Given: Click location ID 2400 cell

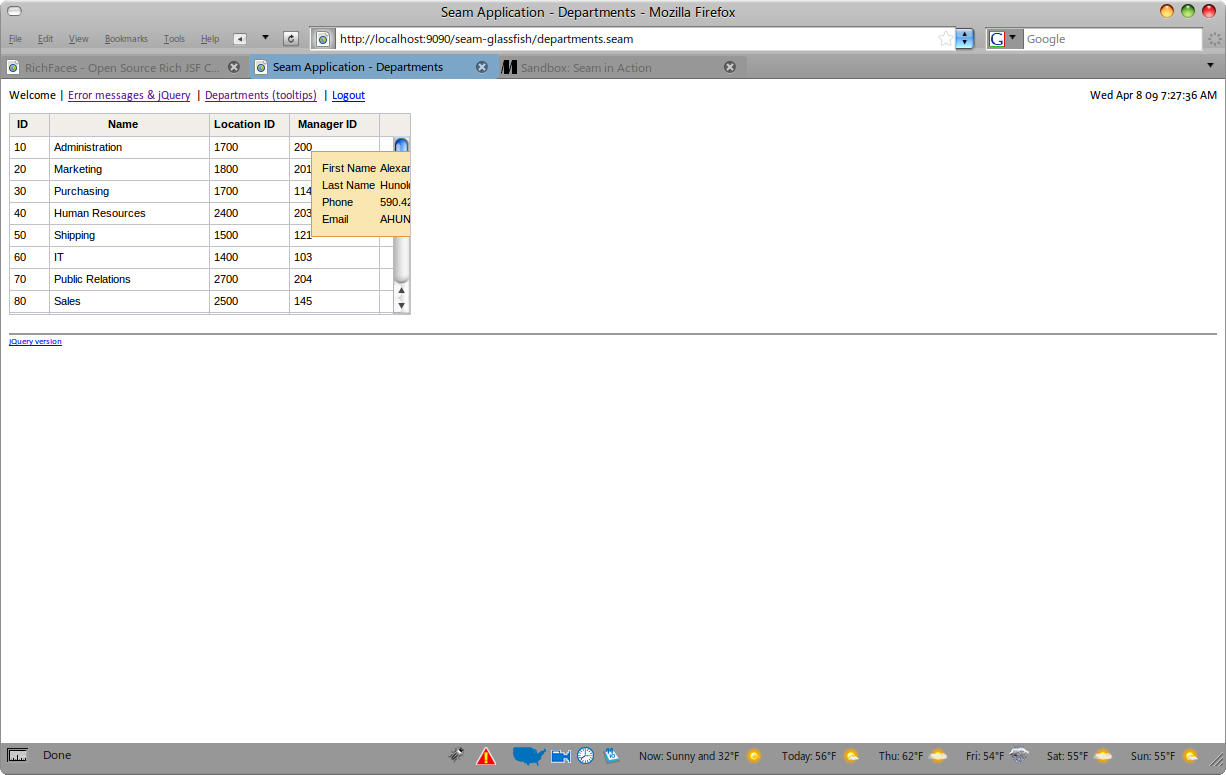Looking at the screenshot, I should pos(249,213).
